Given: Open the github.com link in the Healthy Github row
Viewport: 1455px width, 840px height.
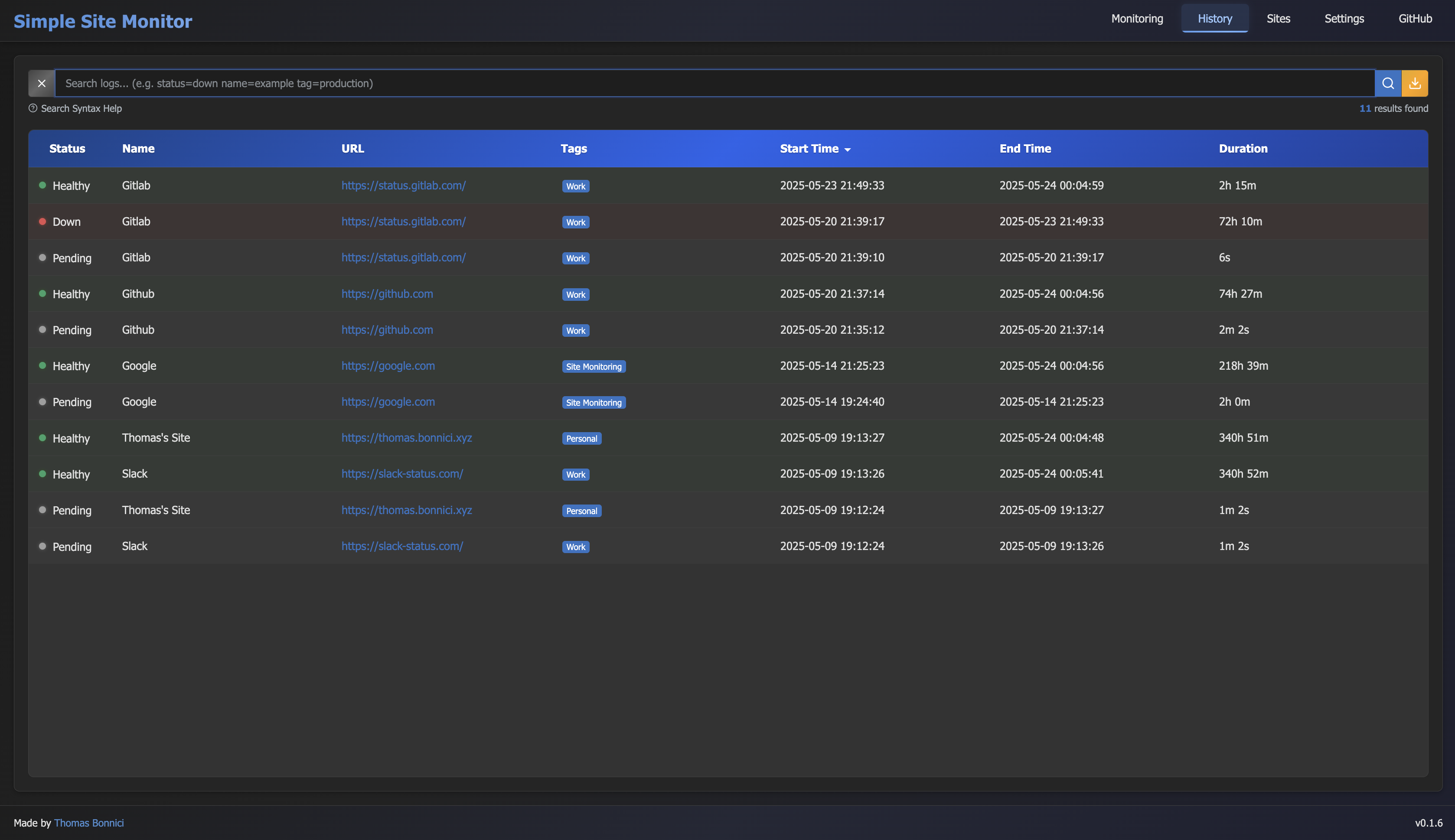Looking at the screenshot, I should [387, 294].
